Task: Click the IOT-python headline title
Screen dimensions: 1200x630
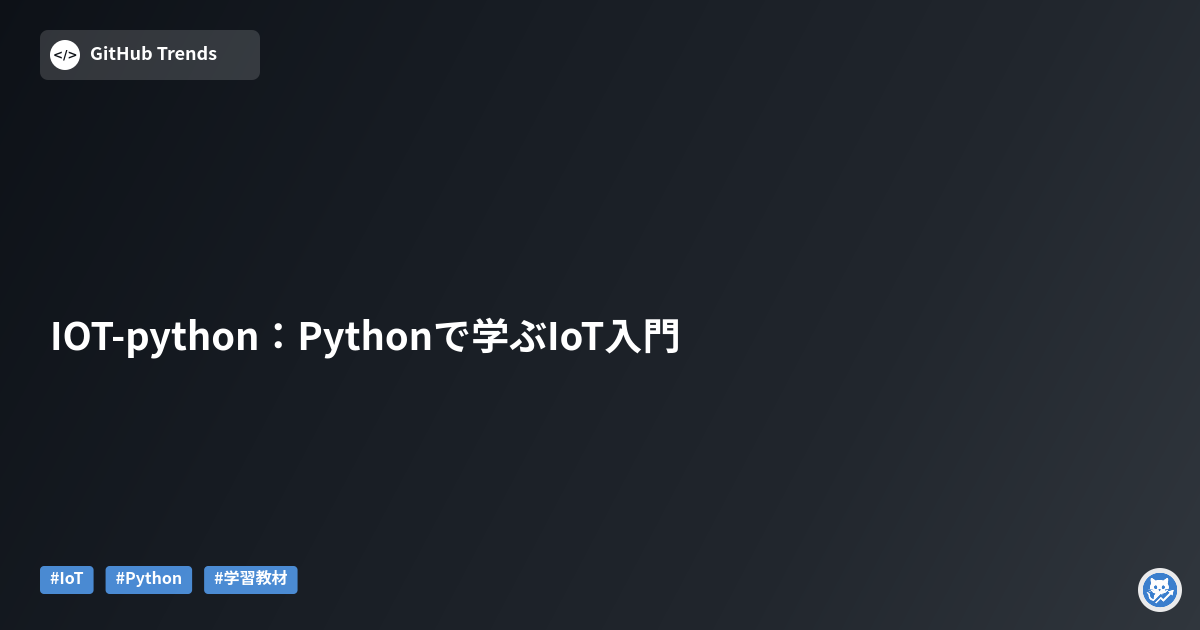Action: tap(366, 337)
